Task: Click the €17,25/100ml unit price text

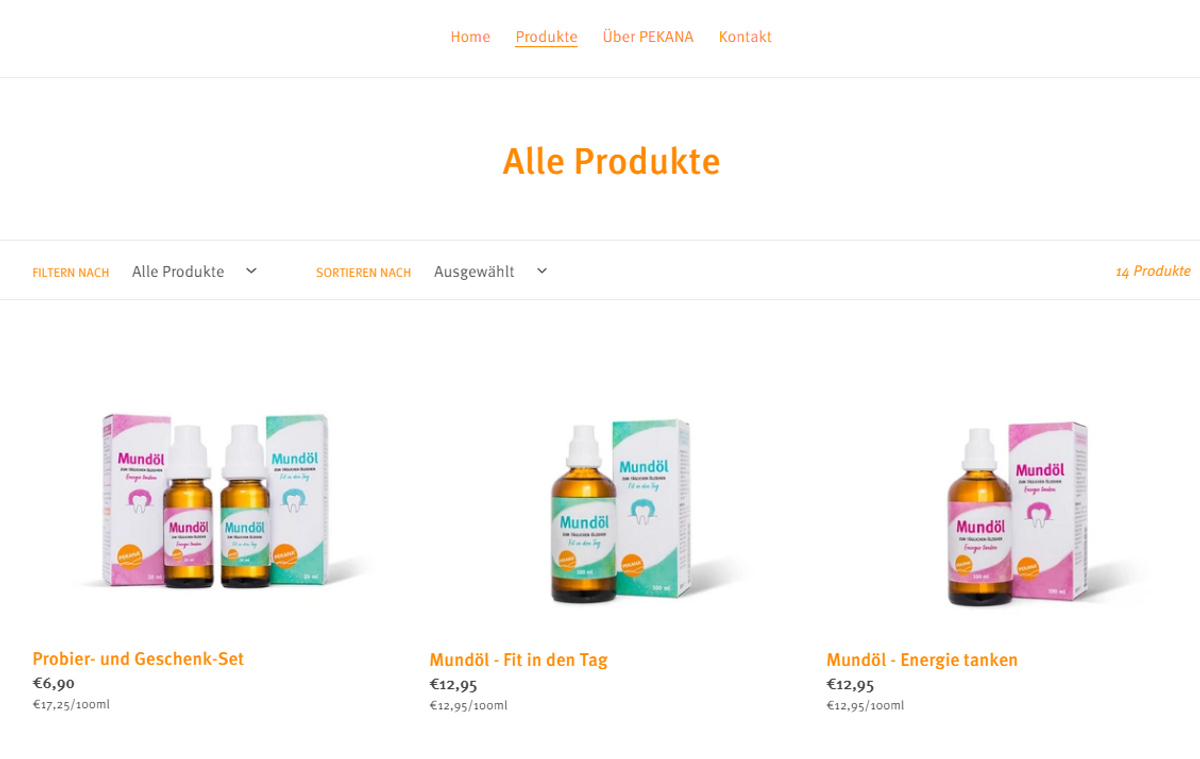Action: 71,704
